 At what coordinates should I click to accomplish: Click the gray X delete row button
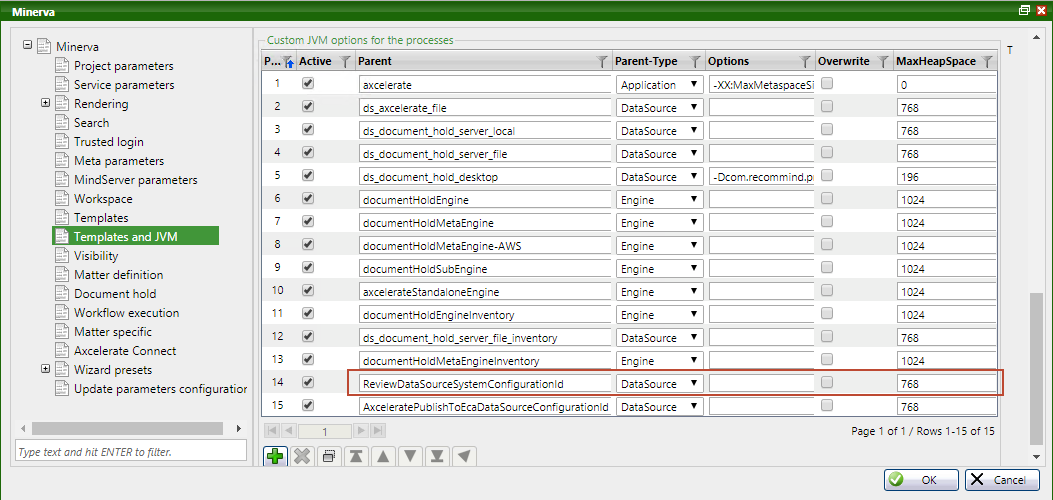(302, 456)
